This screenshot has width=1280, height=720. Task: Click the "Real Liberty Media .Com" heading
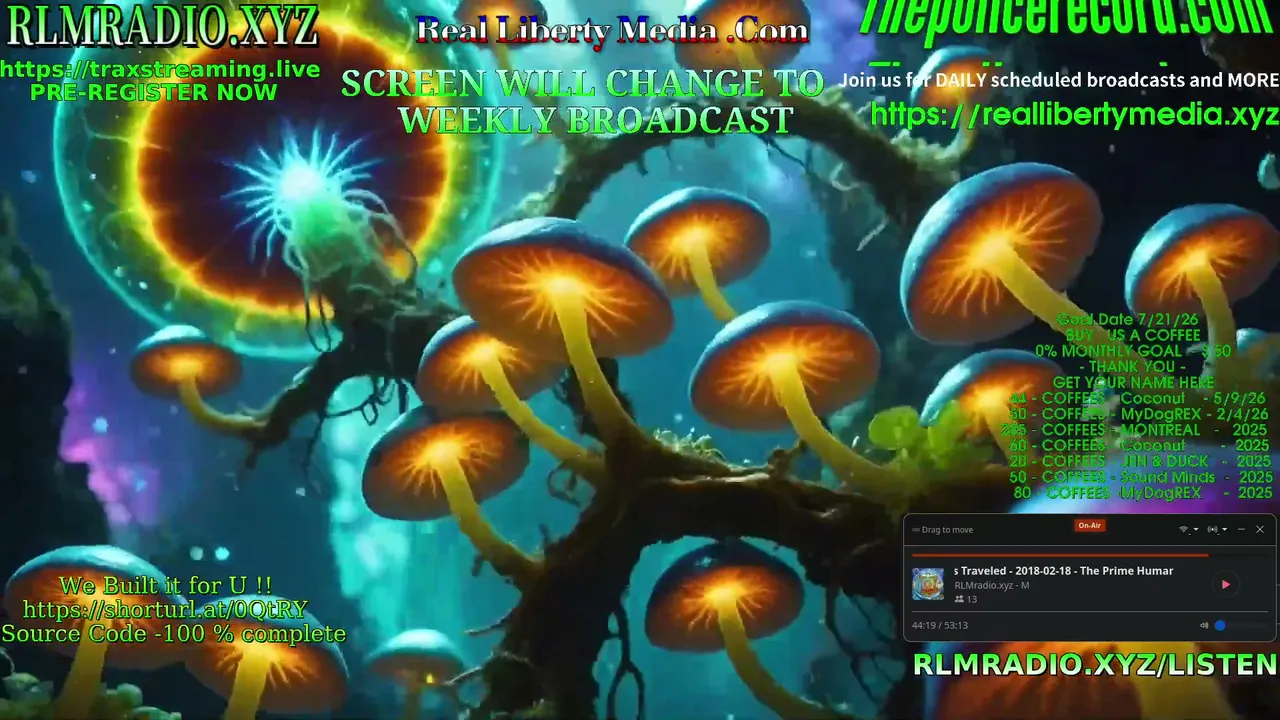click(x=612, y=30)
